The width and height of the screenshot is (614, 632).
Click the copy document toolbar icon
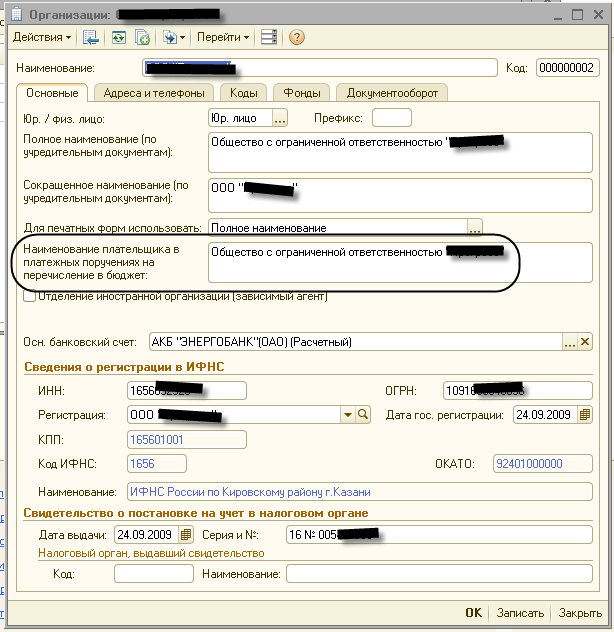[x=143, y=38]
